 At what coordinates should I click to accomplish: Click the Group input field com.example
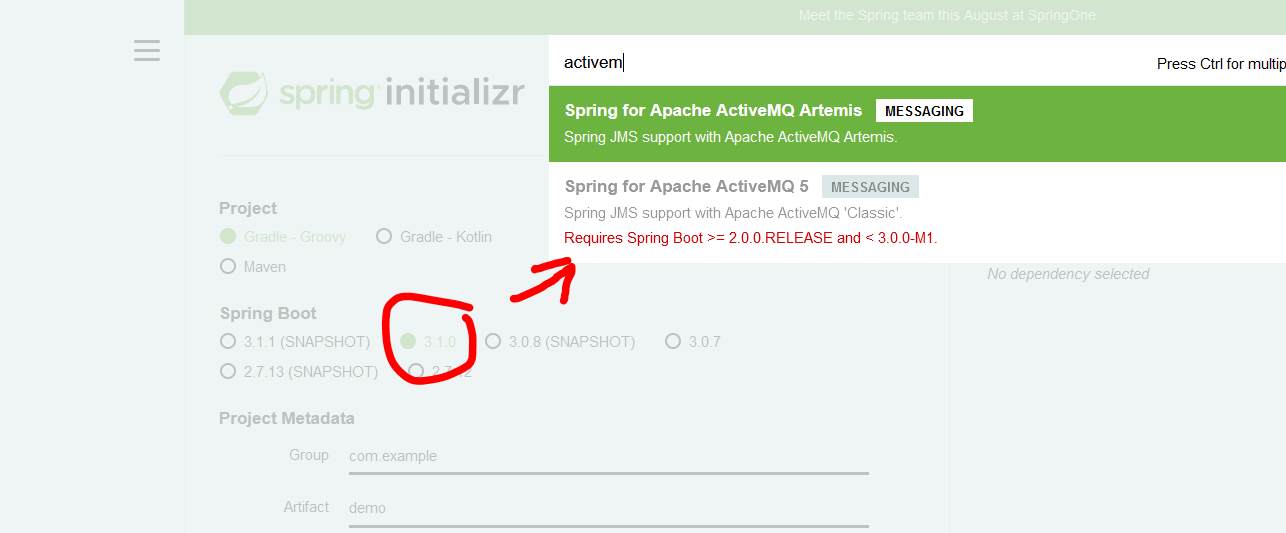[608, 456]
